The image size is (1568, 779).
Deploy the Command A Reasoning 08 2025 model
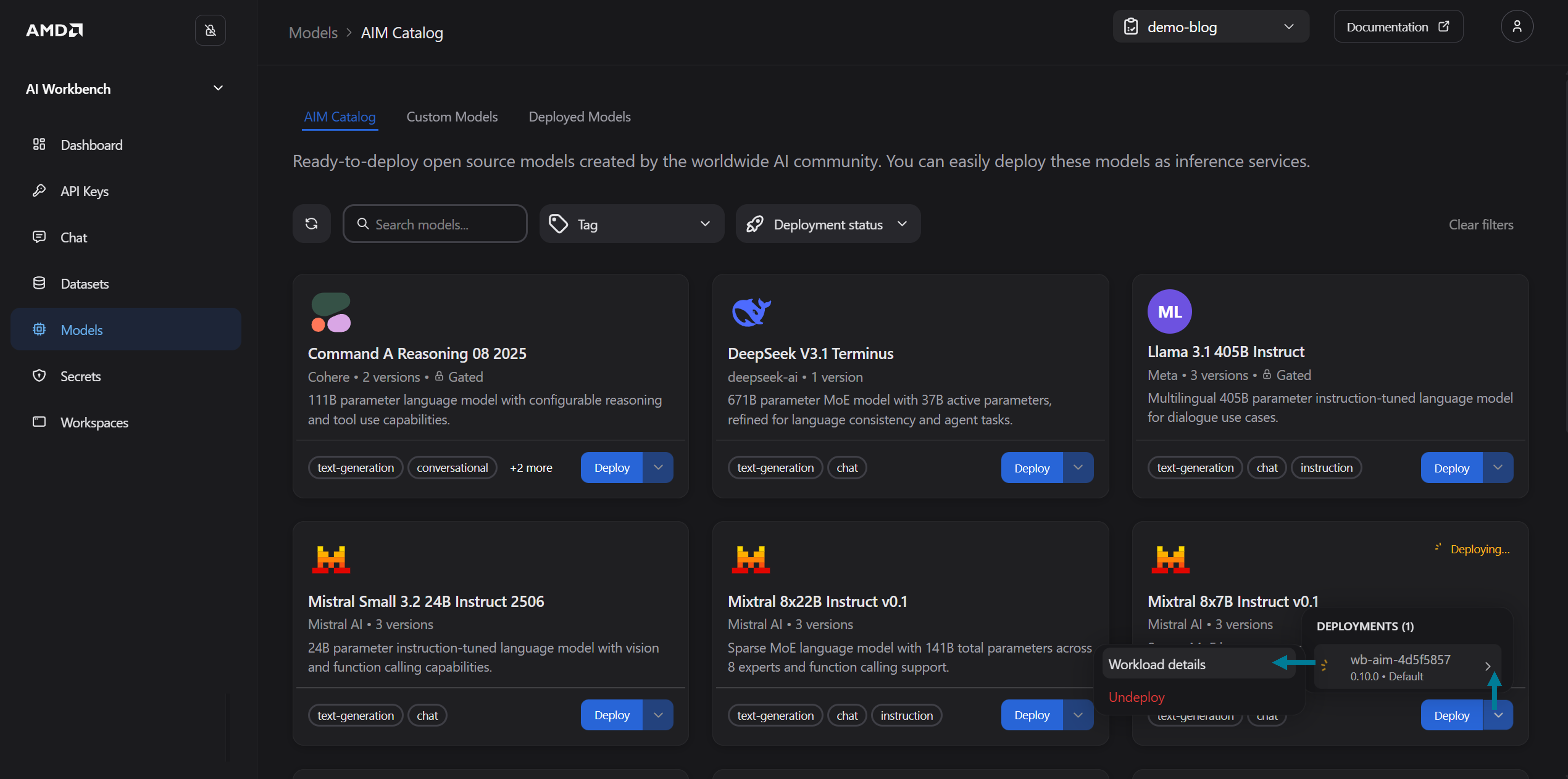[x=611, y=467]
